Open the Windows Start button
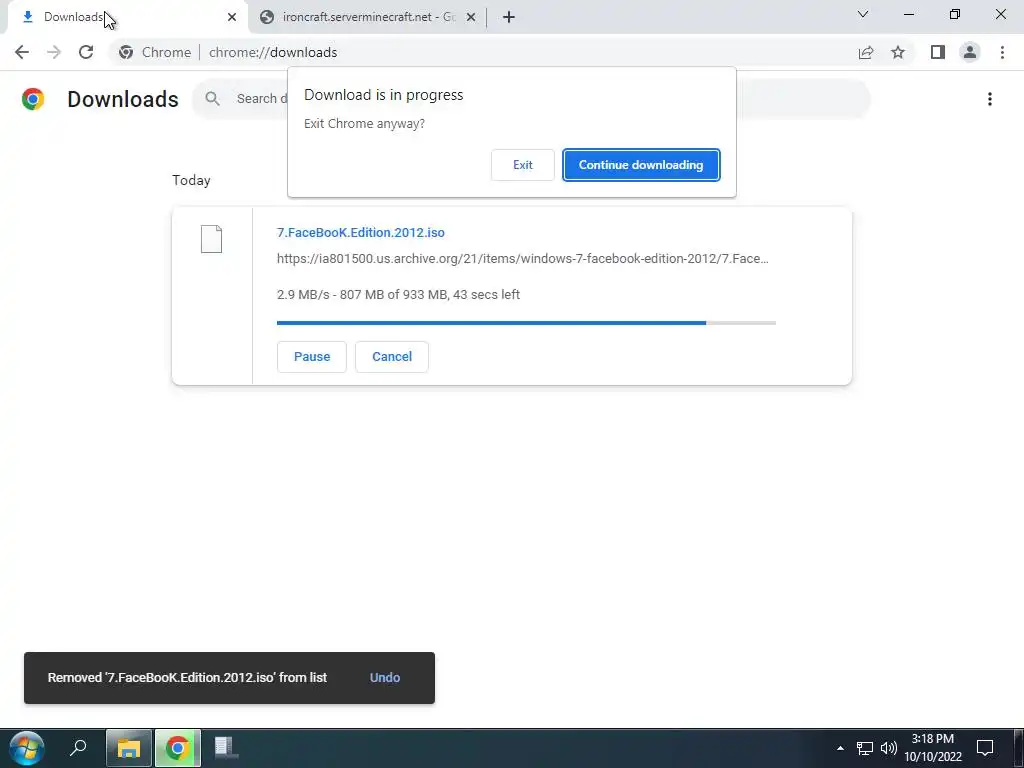 tap(26, 748)
